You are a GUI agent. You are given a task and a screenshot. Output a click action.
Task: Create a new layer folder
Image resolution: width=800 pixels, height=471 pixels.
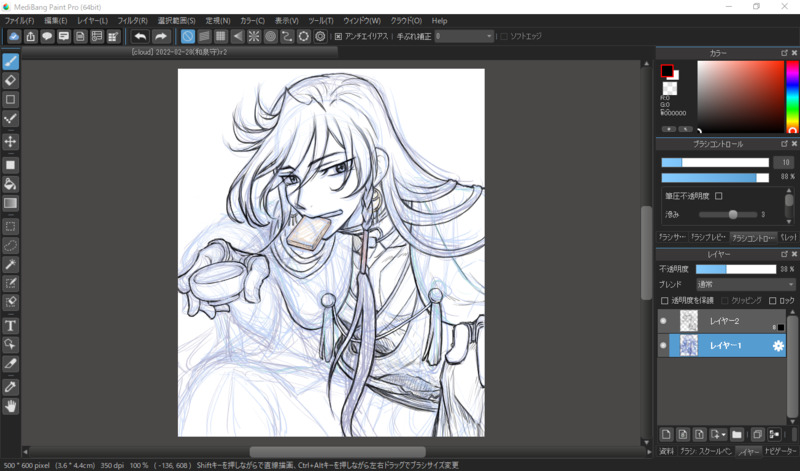coord(736,434)
